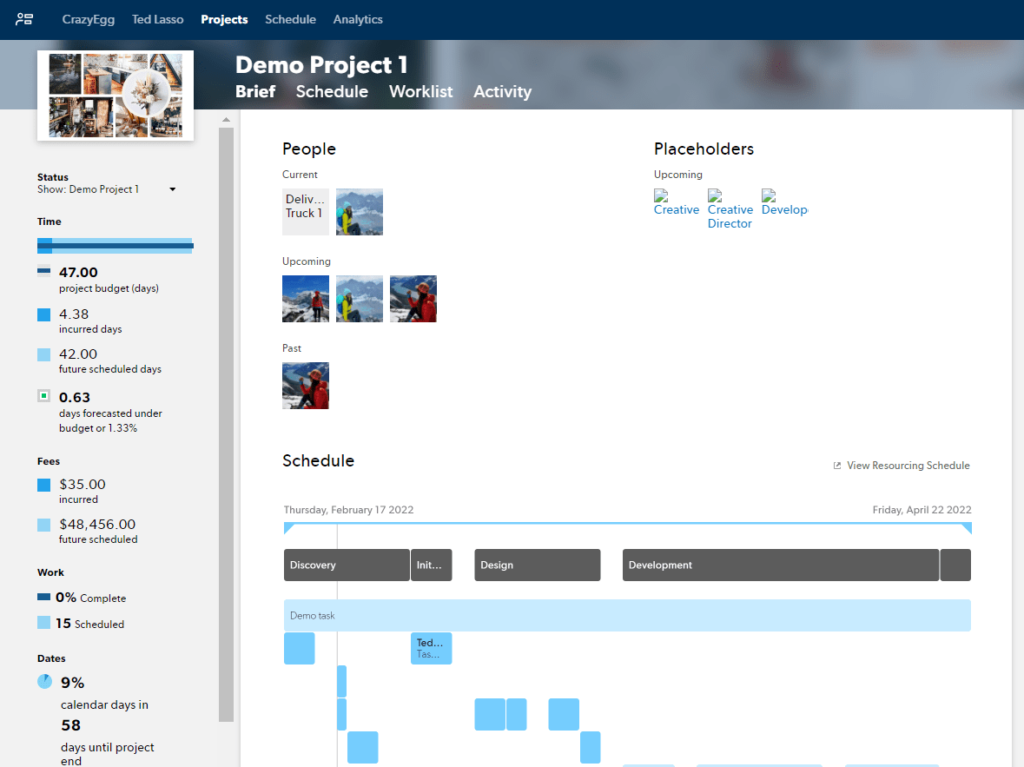Open the Schedule tab under Demo Project 1
1024x767 pixels.
point(332,92)
